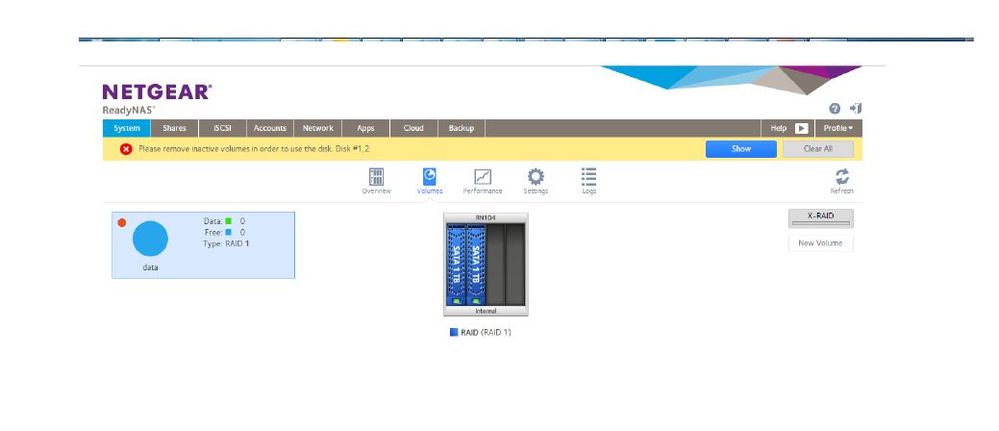Toggle the X-RAID button

pyautogui.click(x=821, y=218)
